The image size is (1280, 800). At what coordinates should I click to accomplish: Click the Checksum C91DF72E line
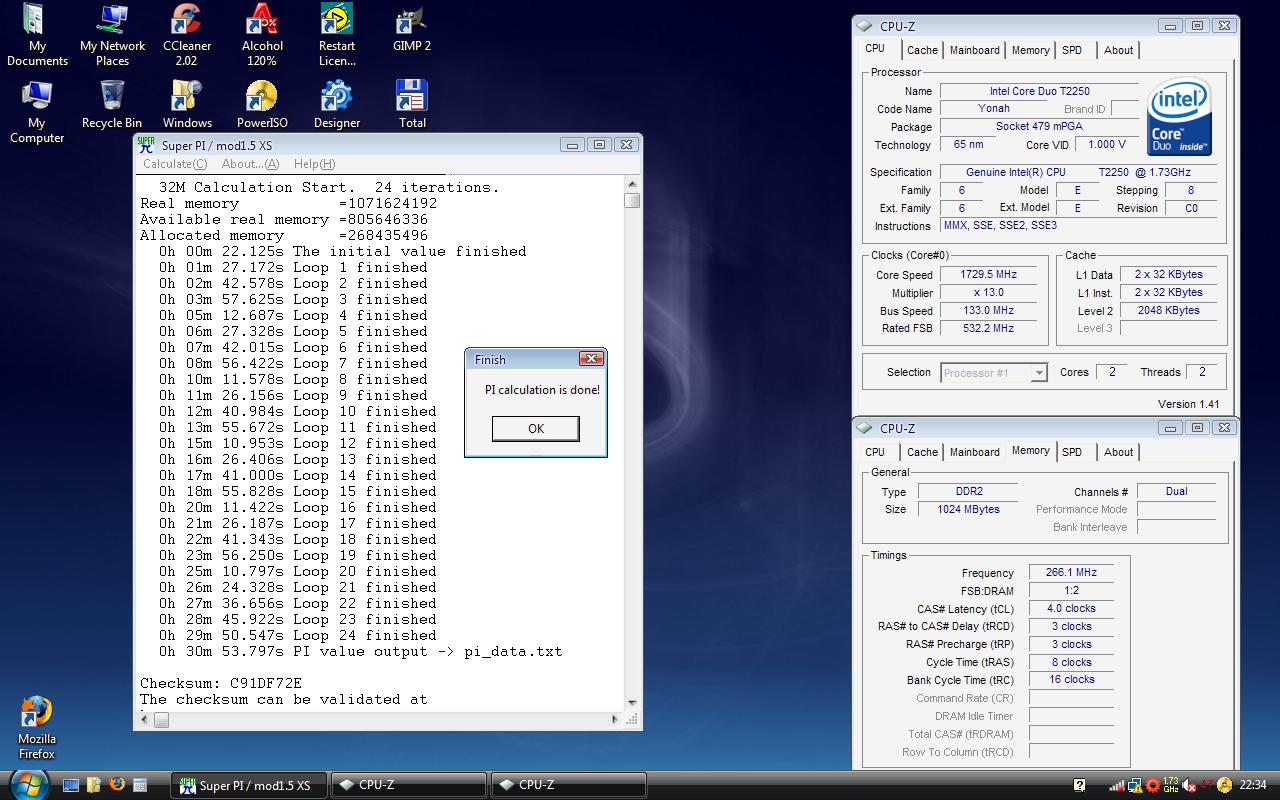coord(221,683)
